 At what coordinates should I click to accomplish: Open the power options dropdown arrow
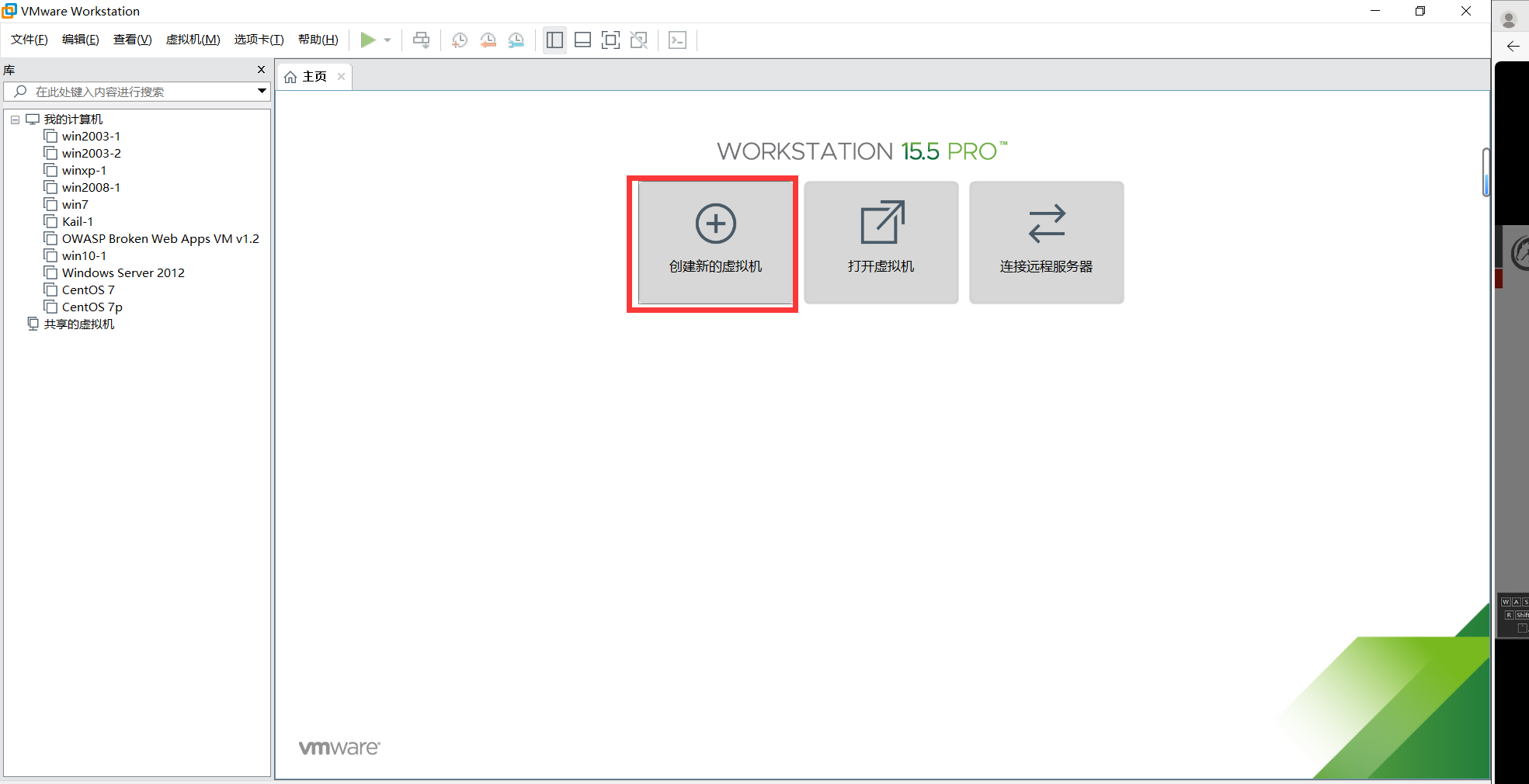387,40
